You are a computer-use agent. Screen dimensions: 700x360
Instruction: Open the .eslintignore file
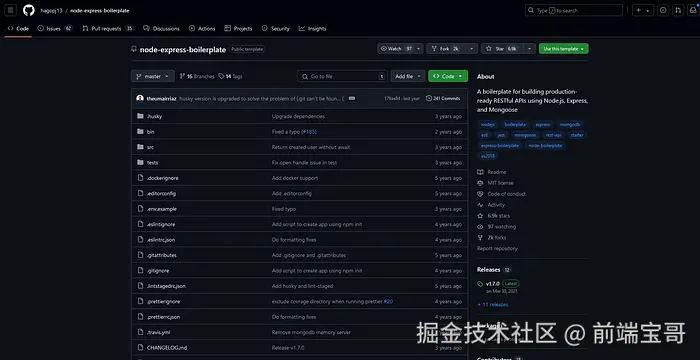[x=161, y=224]
